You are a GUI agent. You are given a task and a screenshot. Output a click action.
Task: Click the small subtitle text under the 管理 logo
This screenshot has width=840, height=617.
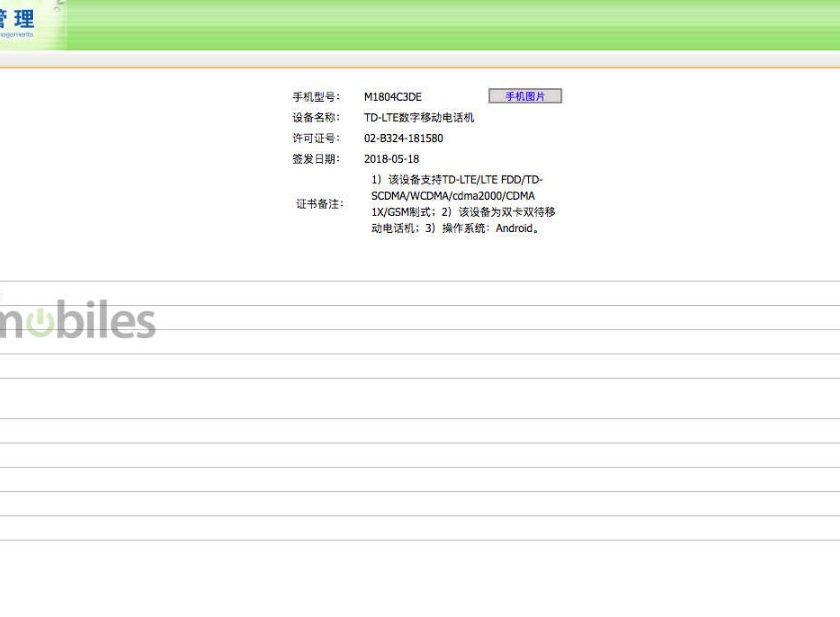[x=17, y=34]
